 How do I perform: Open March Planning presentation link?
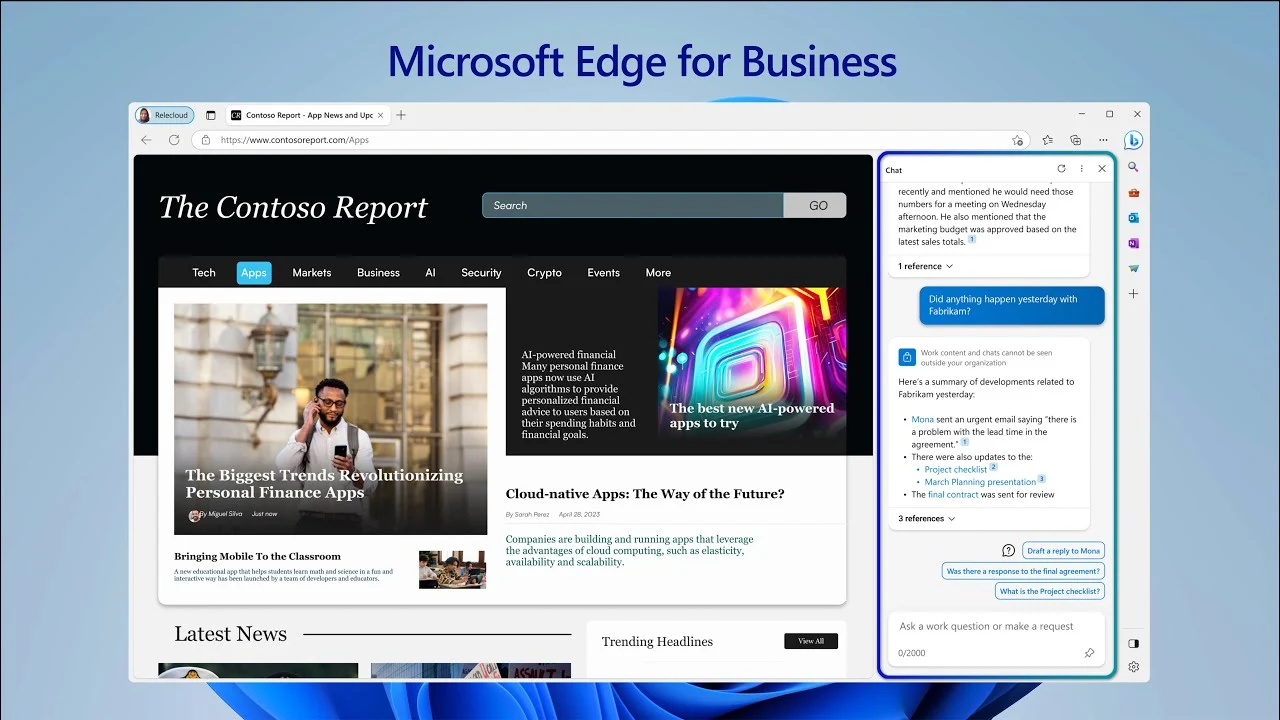[980, 482]
